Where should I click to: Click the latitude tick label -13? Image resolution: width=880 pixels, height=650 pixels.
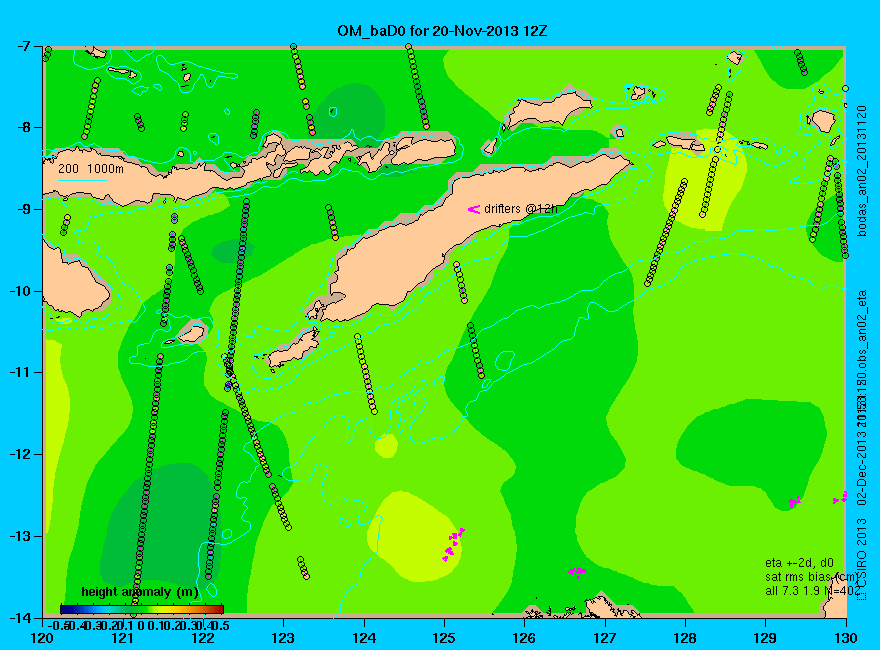coord(21,536)
